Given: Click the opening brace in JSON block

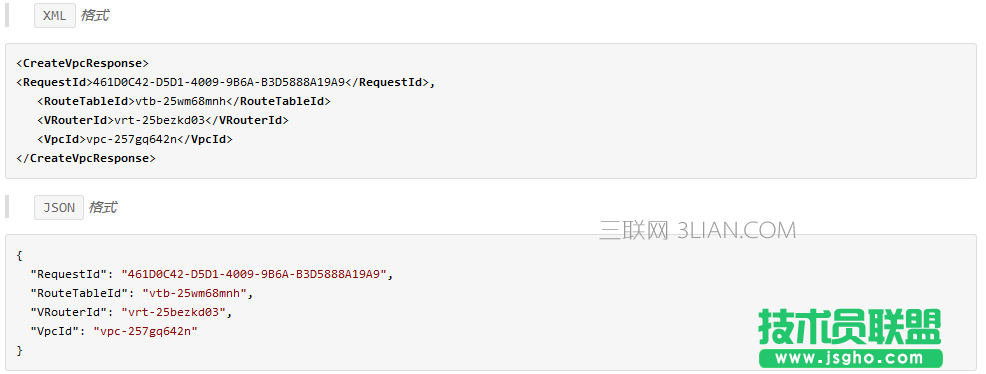Looking at the screenshot, I should point(19,255).
